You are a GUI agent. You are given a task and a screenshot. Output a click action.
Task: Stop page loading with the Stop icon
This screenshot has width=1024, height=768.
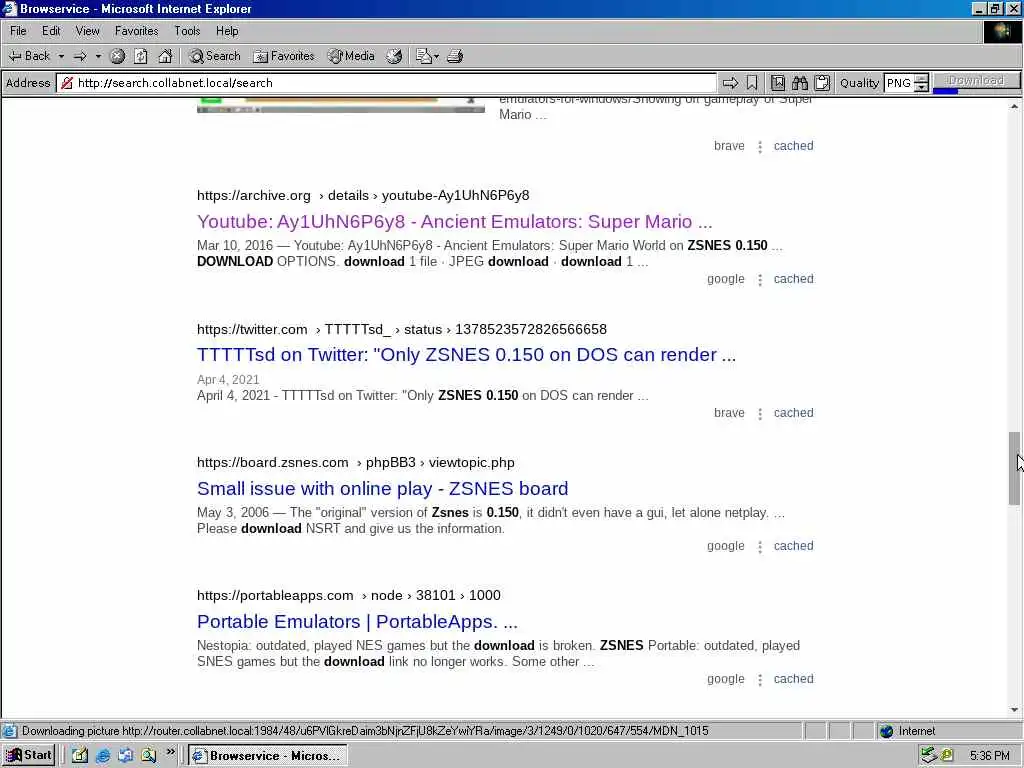point(117,56)
